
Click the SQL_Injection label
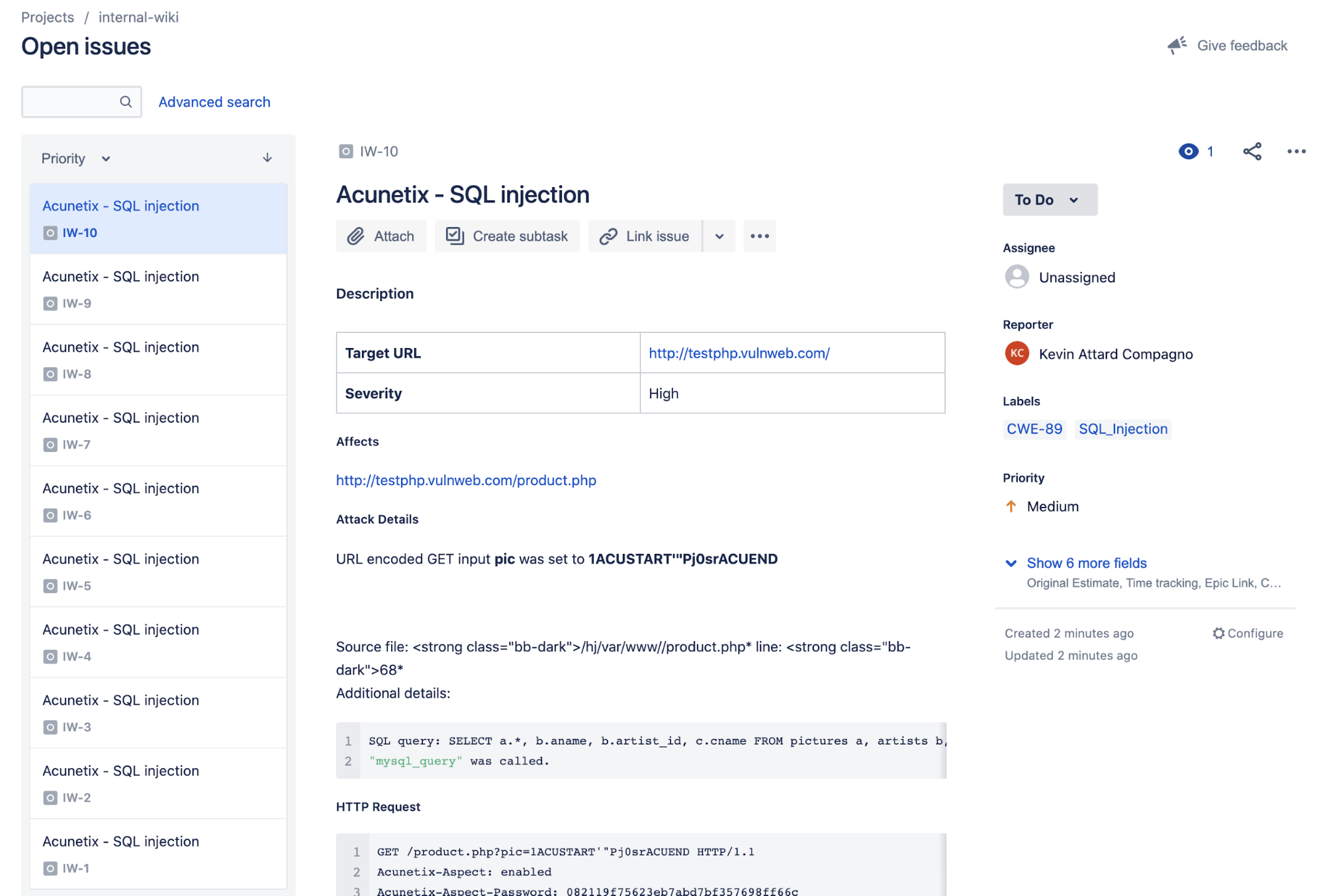click(1123, 429)
